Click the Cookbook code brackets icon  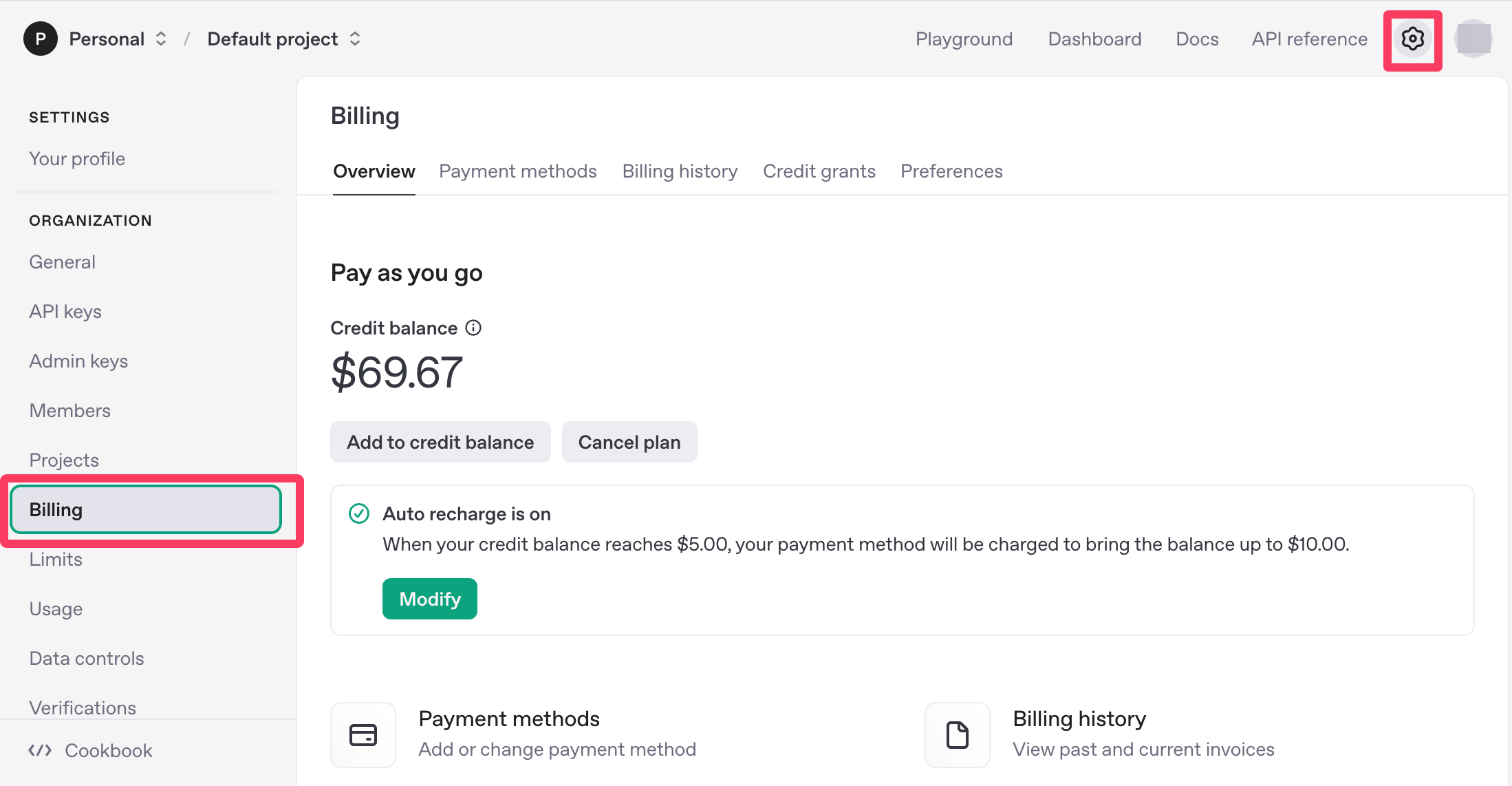(40, 750)
